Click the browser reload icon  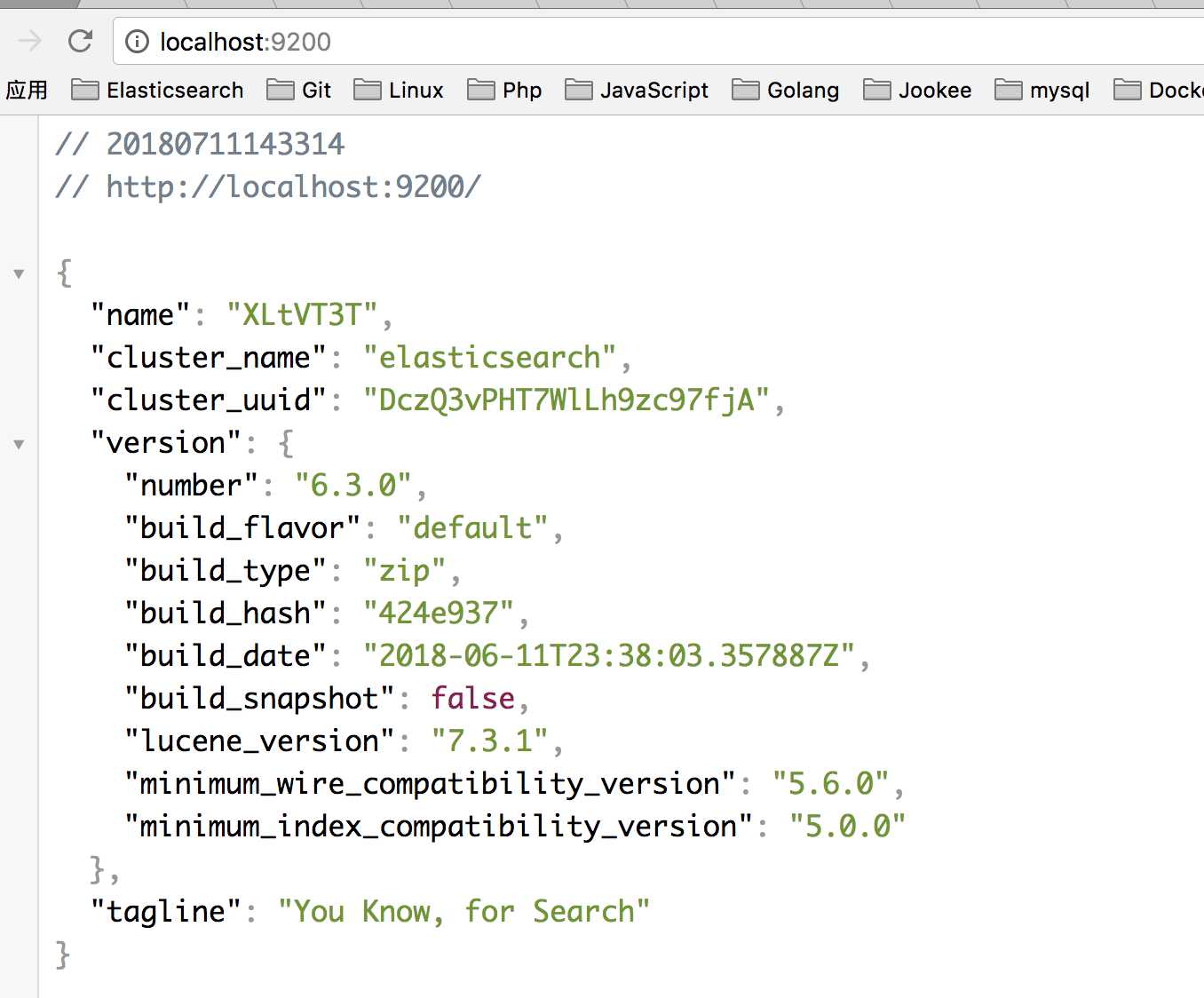[x=80, y=41]
